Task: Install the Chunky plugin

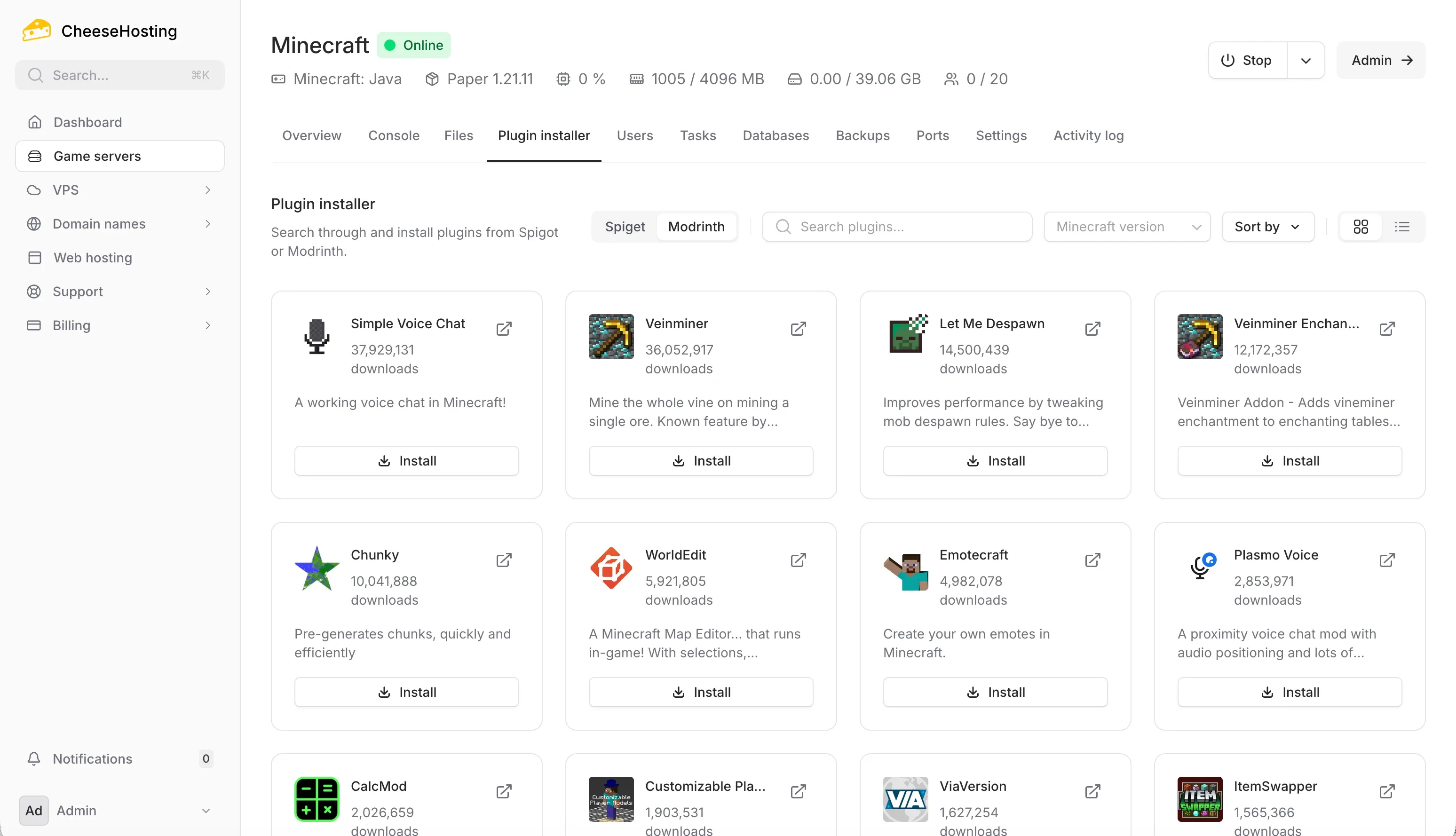Action: [406, 691]
